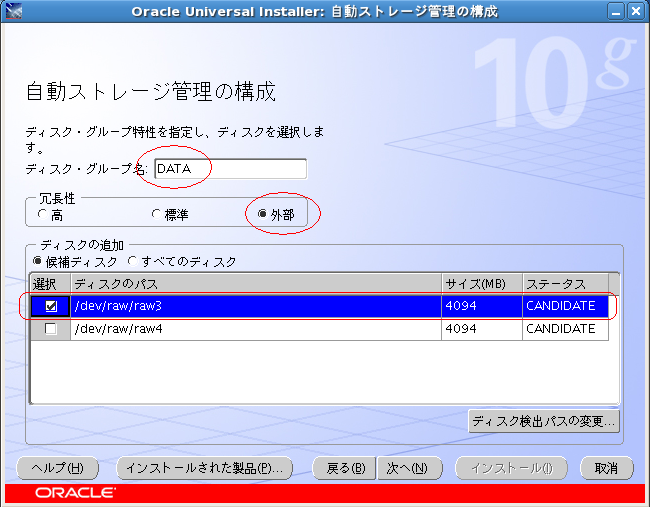This screenshot has height=507, width=650.
Task: Click the disk group name field containing DATA
Action: [x=230, y=169]
